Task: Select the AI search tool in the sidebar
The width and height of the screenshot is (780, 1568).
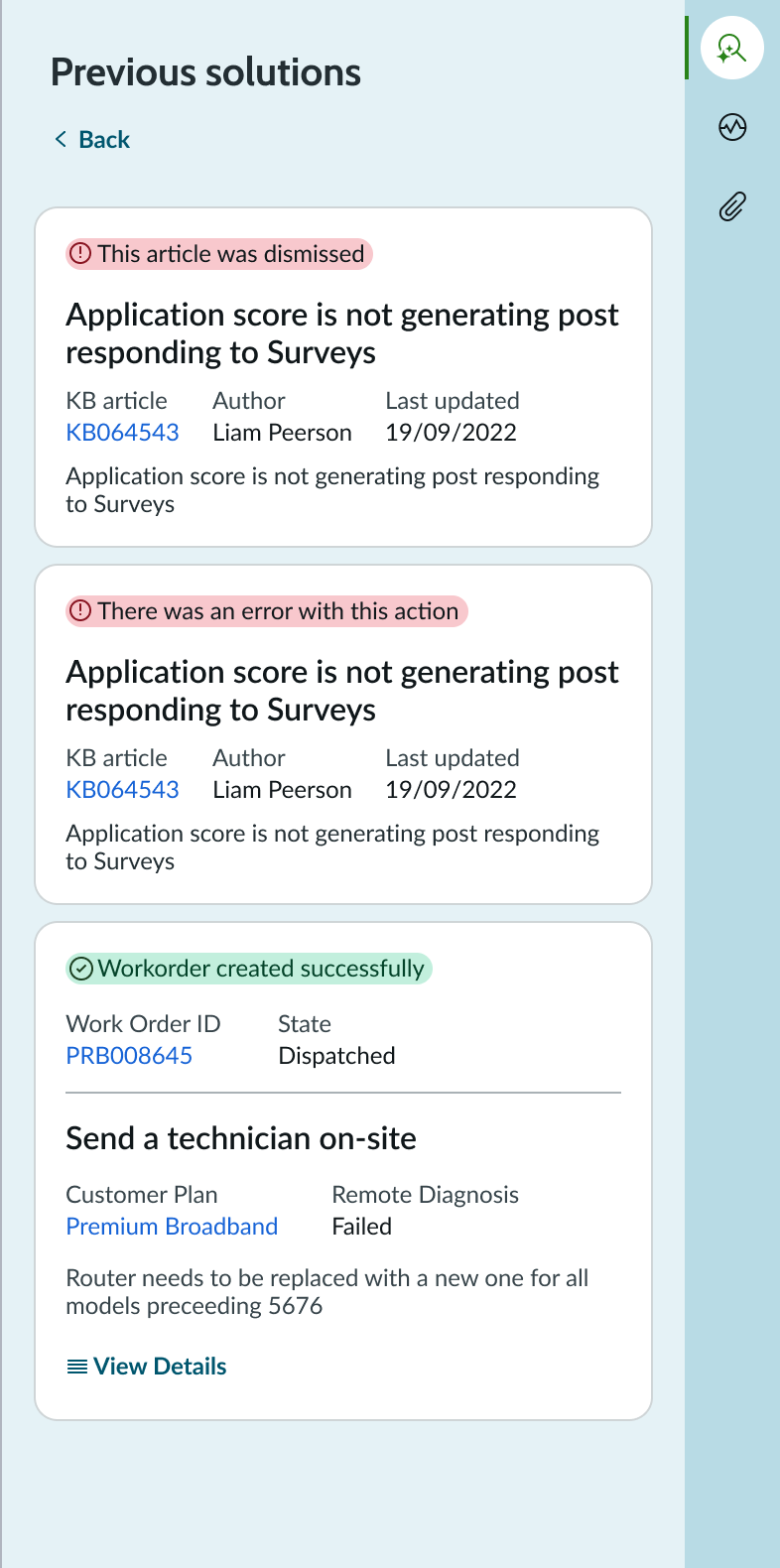Action: point(731,47)
